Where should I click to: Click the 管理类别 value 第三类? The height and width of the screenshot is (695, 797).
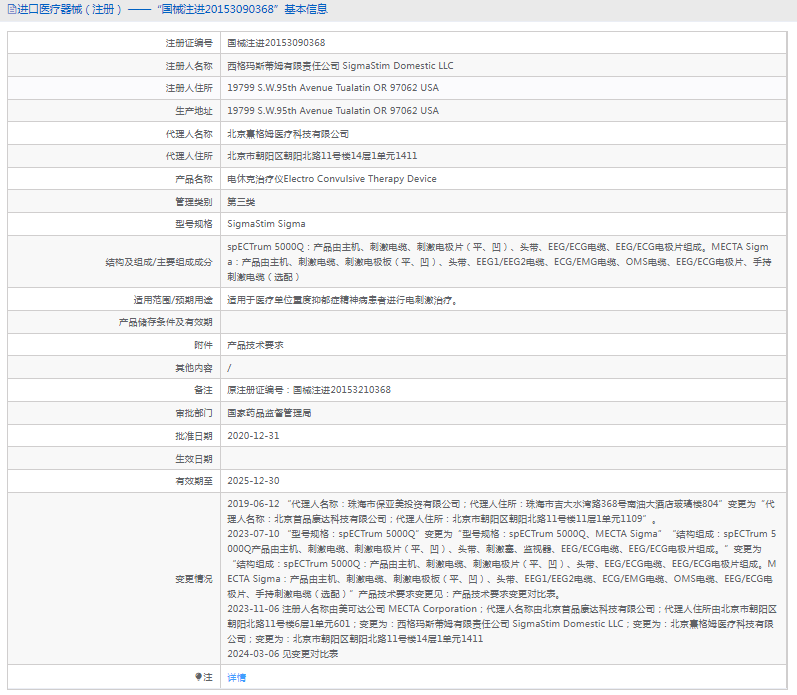[241, 202]
